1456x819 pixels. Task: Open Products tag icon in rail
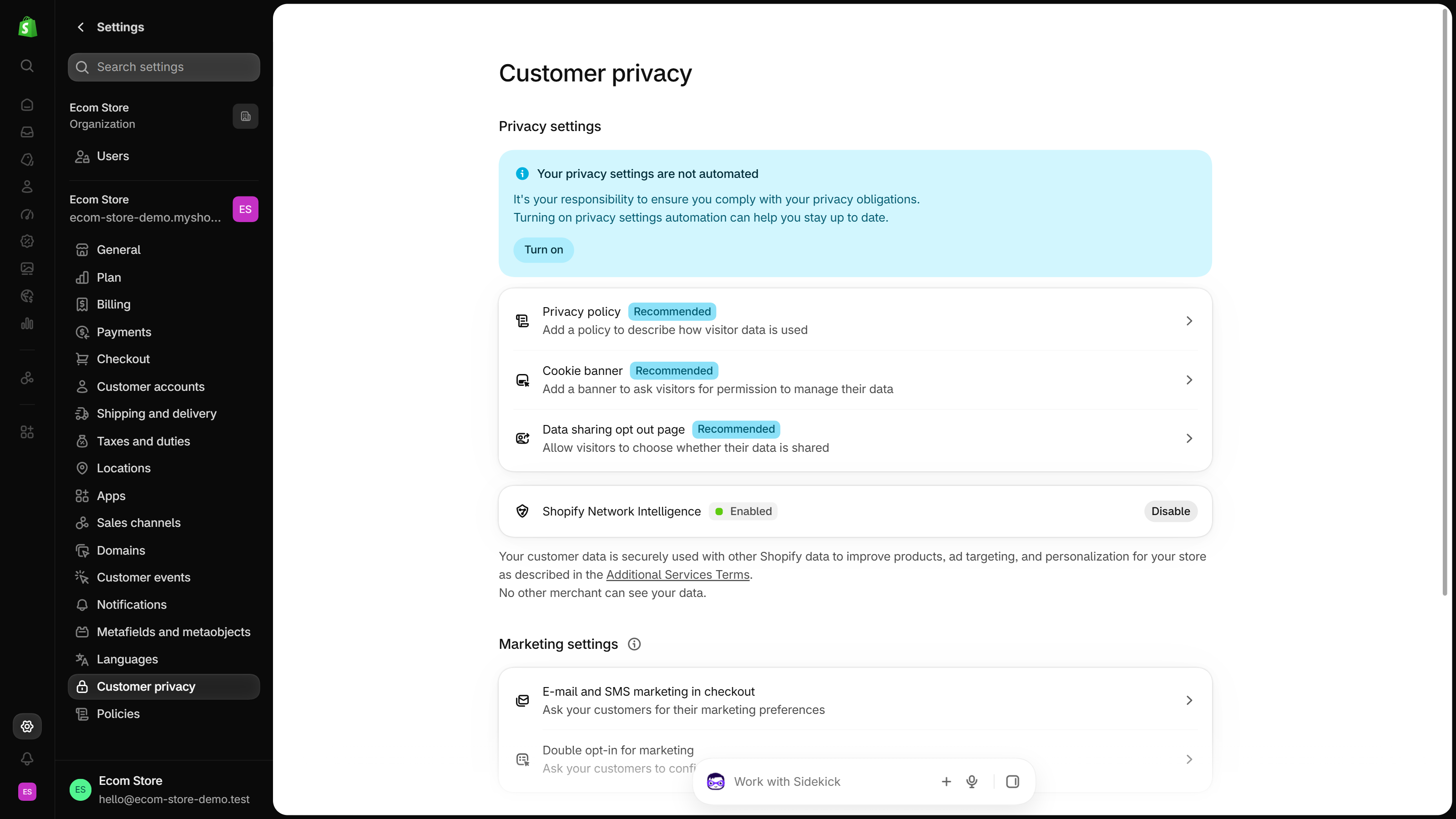click(27, 159)
